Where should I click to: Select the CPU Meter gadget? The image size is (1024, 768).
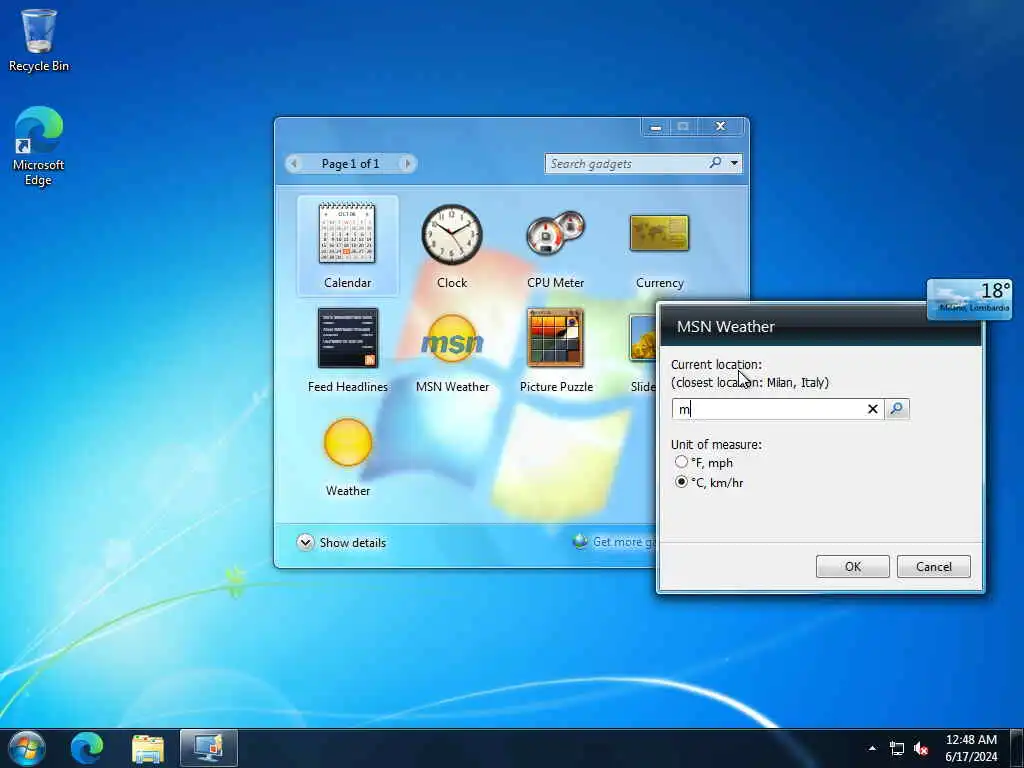coord(556,246)
